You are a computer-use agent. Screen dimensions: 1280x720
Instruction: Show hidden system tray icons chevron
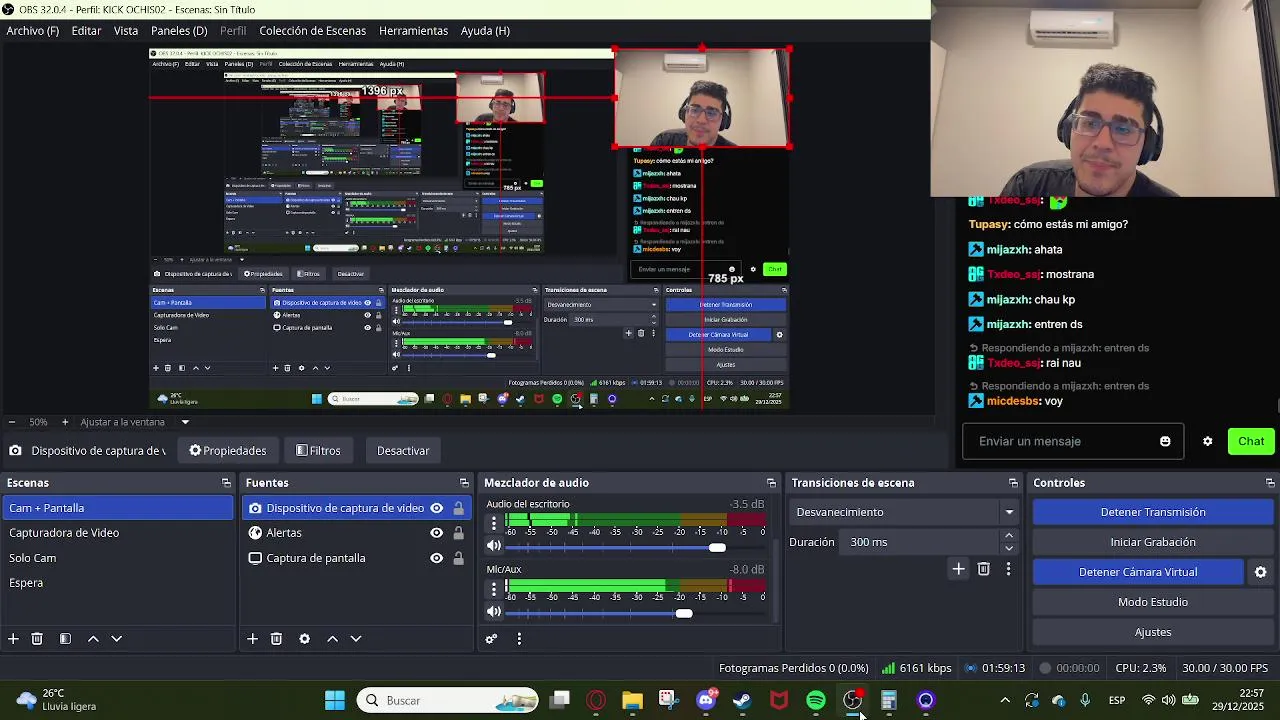(x=1005, y=700)
